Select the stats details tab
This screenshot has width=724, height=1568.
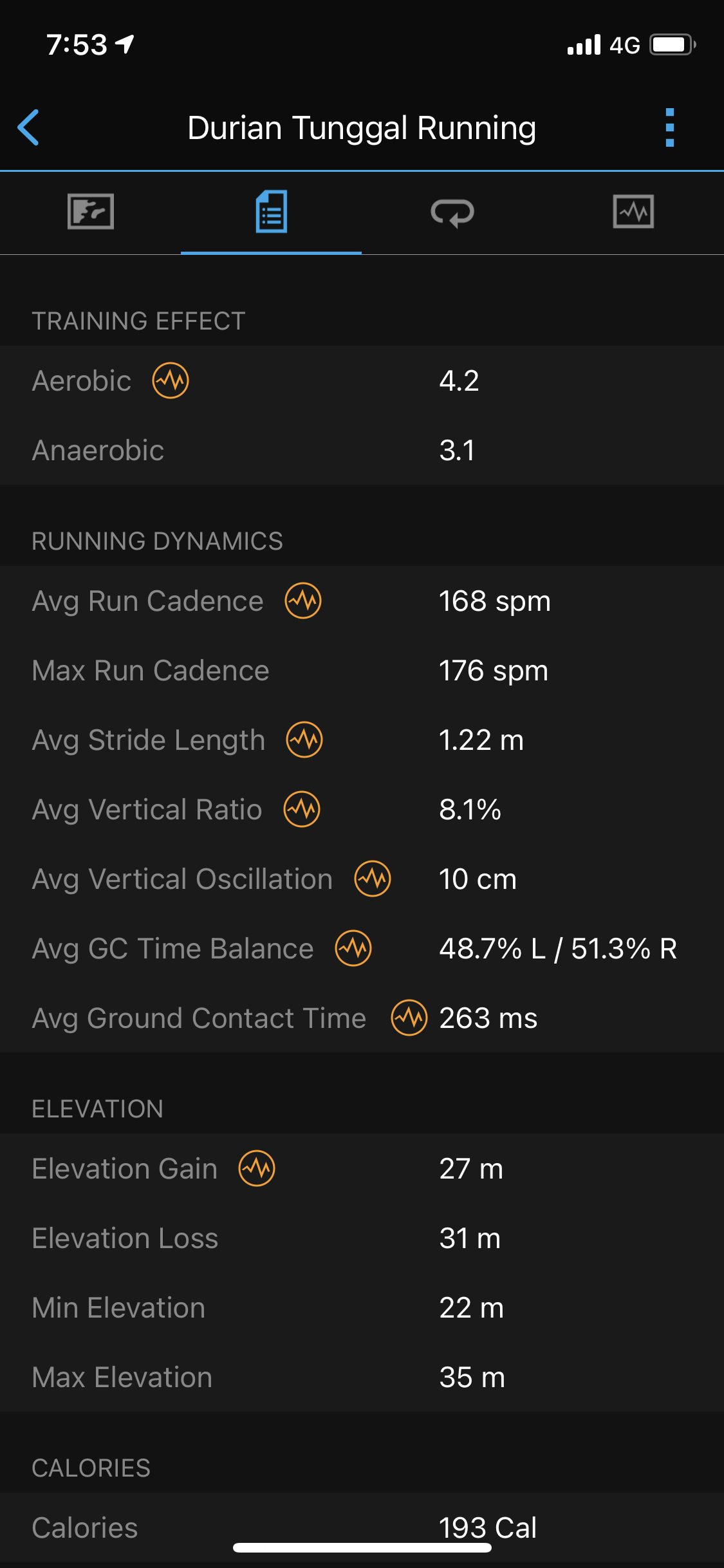click(271, 212)
